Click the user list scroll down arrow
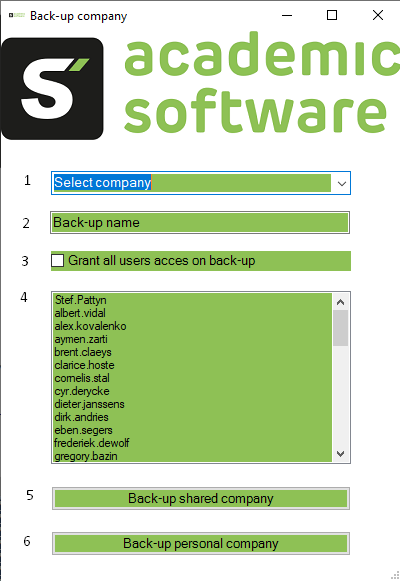This screenshot has width=400, height=581. pos(341,454)
